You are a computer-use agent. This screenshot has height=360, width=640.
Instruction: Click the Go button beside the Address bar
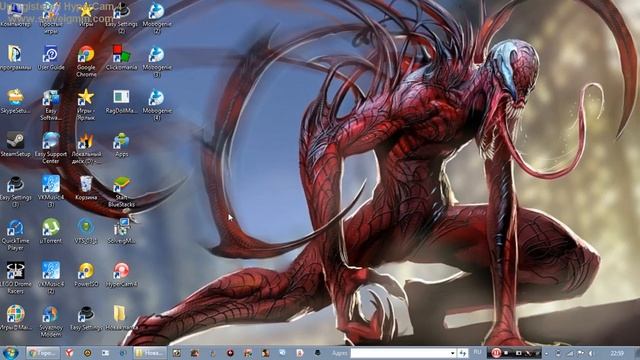pos(462,353)
